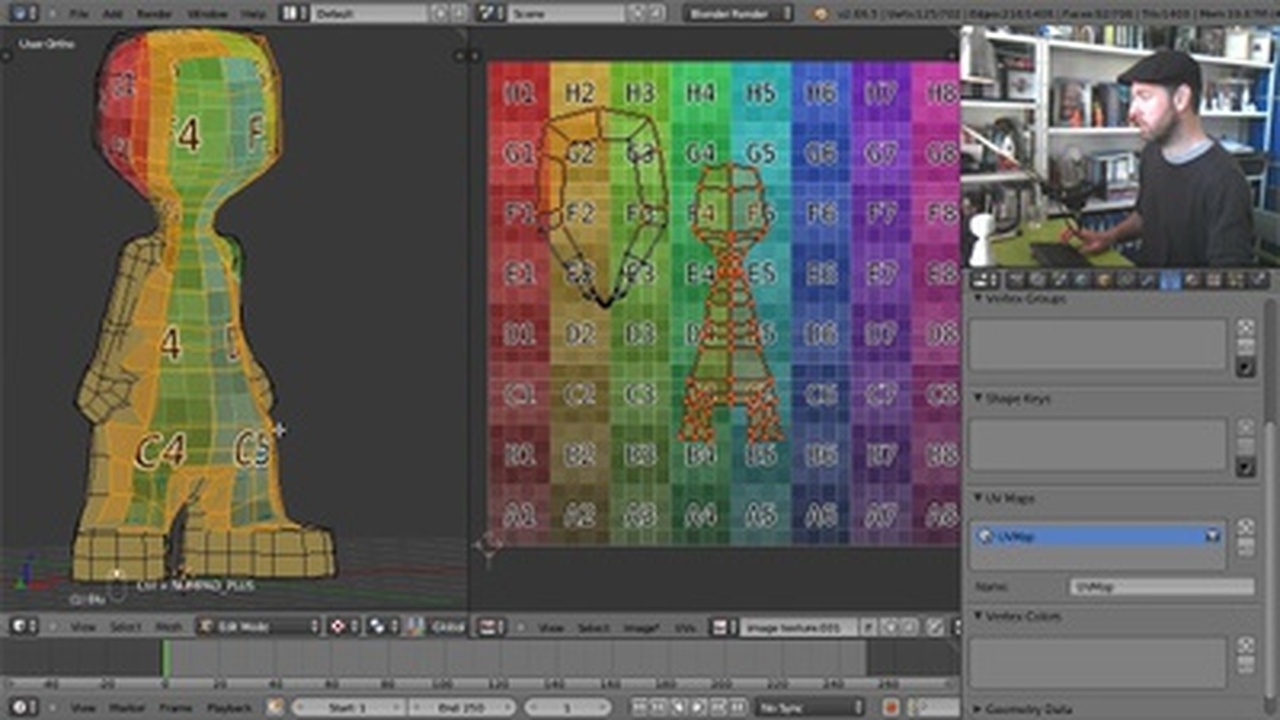1280x720 pixels.
Task: Click the End 250 frame field
Action: click(461, 707)
